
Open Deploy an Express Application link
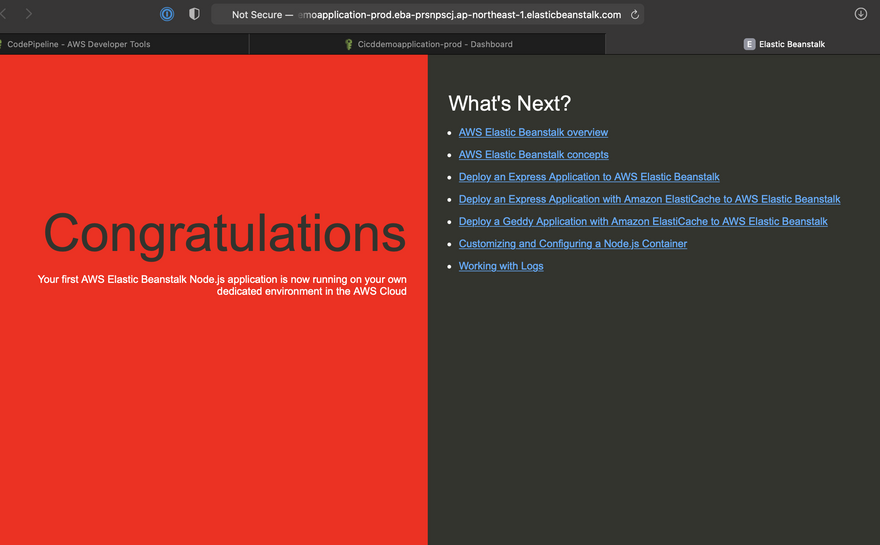(x=589, y=177)
